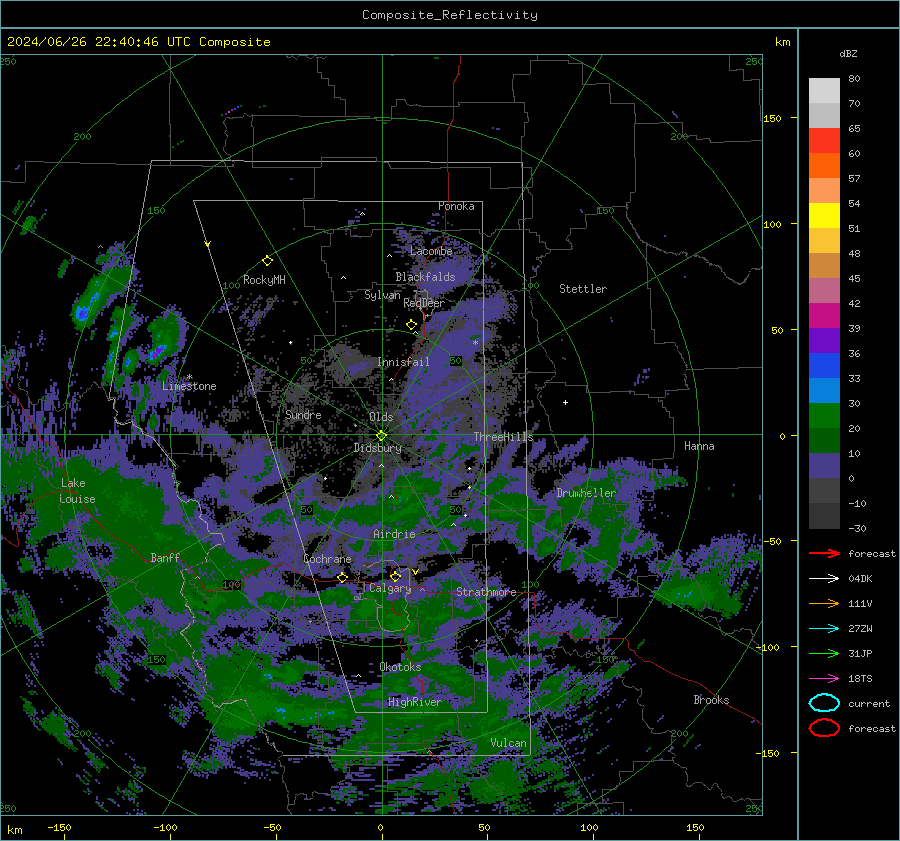Click the dBZ legend heading
The width and height of the screenshot is (900, 841).
click(x=848, y=53)
